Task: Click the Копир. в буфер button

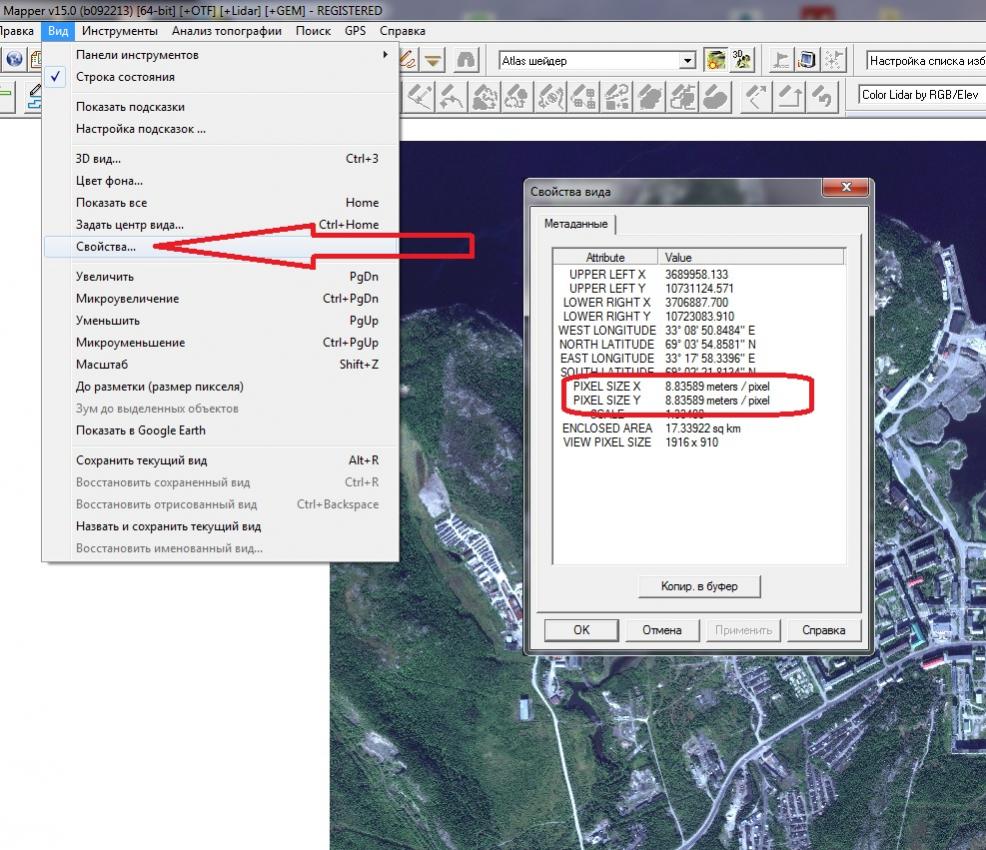Action: [x=699, y=586]
